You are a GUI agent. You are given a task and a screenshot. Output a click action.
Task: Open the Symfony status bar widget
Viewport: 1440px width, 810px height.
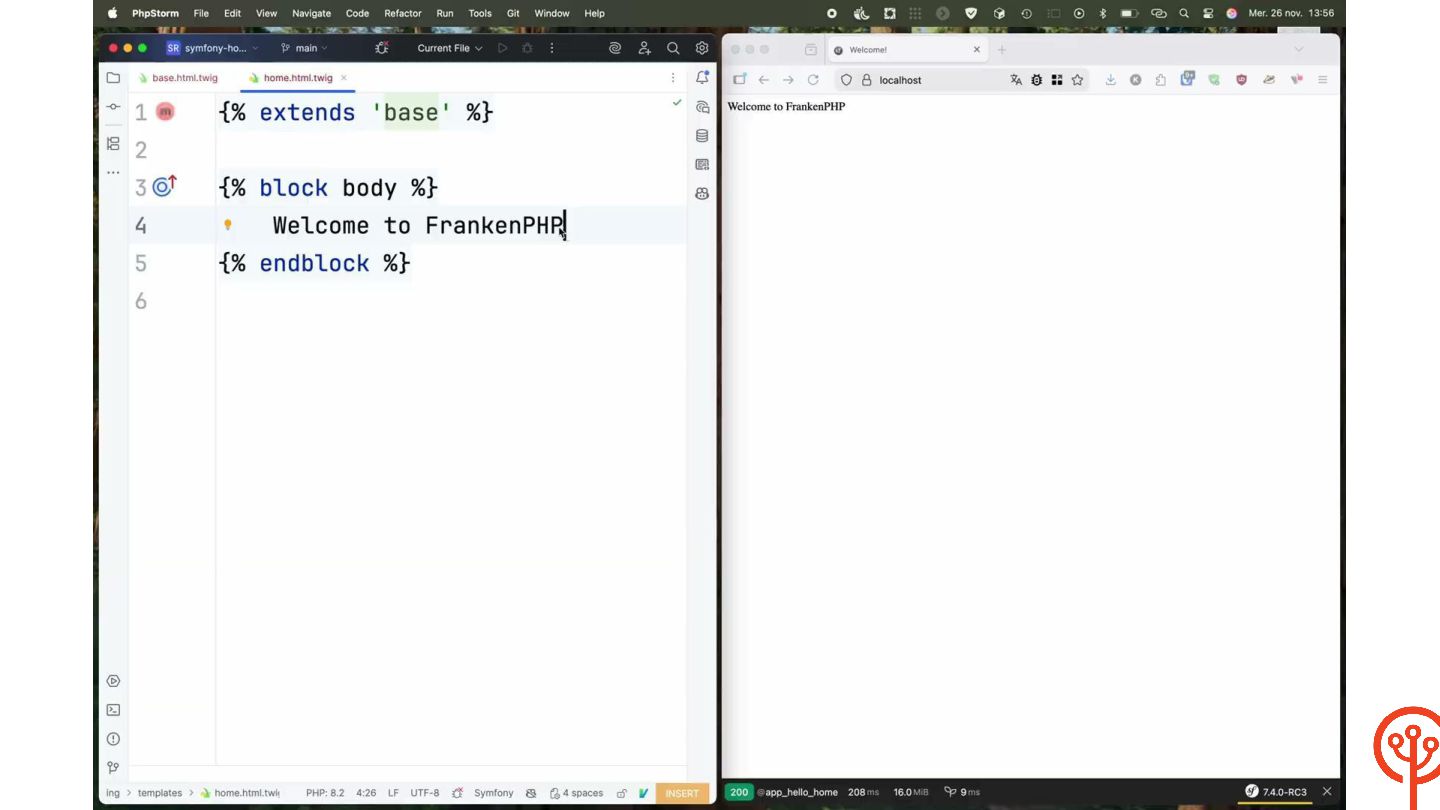493,793
